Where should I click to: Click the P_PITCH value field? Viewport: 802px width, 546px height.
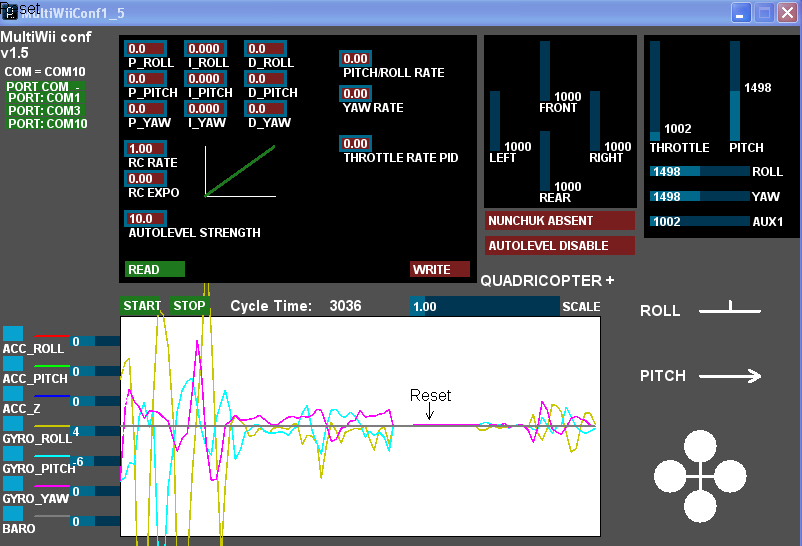tap(145, 79)
